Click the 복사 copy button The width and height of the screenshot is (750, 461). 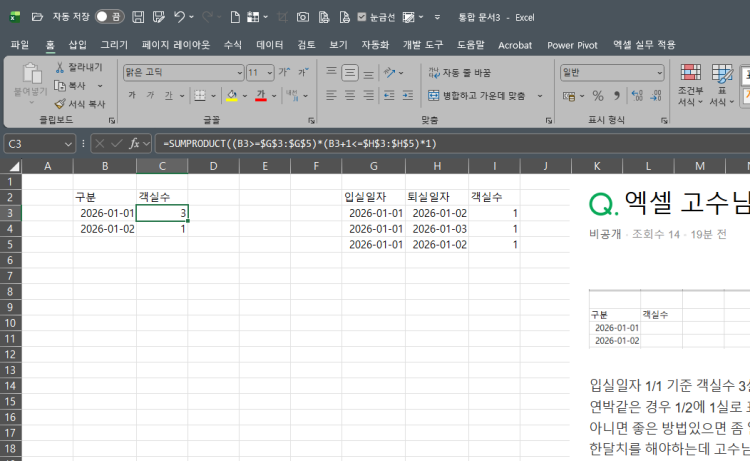tap(71, 86)
